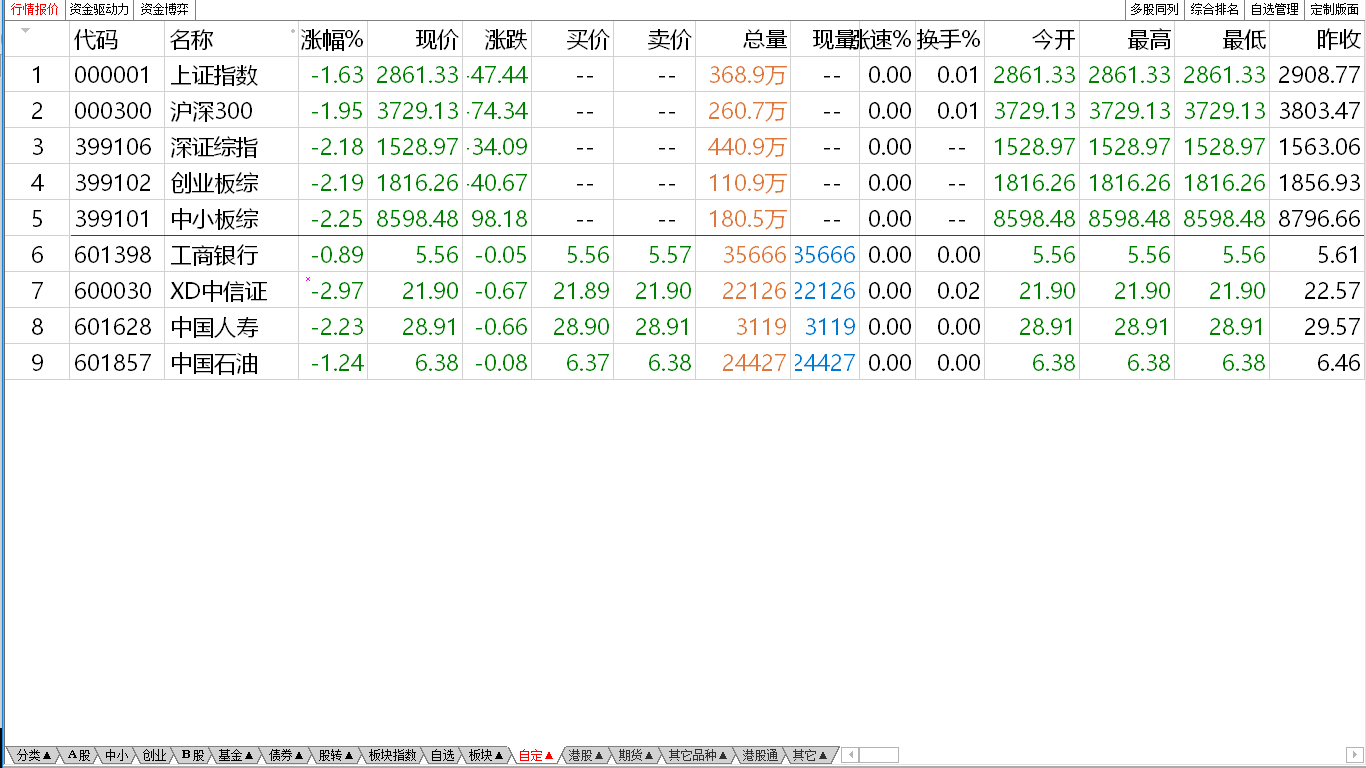1366x768 pixels.
Task: Open the 自定▲ bottom tab menu
Action: 537,755
